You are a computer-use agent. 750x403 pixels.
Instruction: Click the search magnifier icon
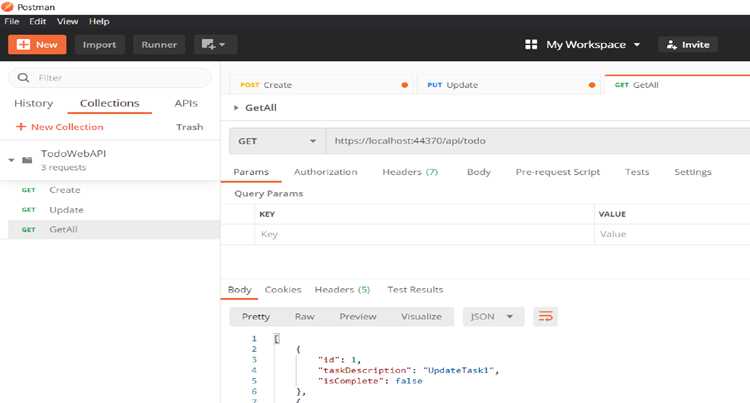pyautogui.click(x=23, y=77)
